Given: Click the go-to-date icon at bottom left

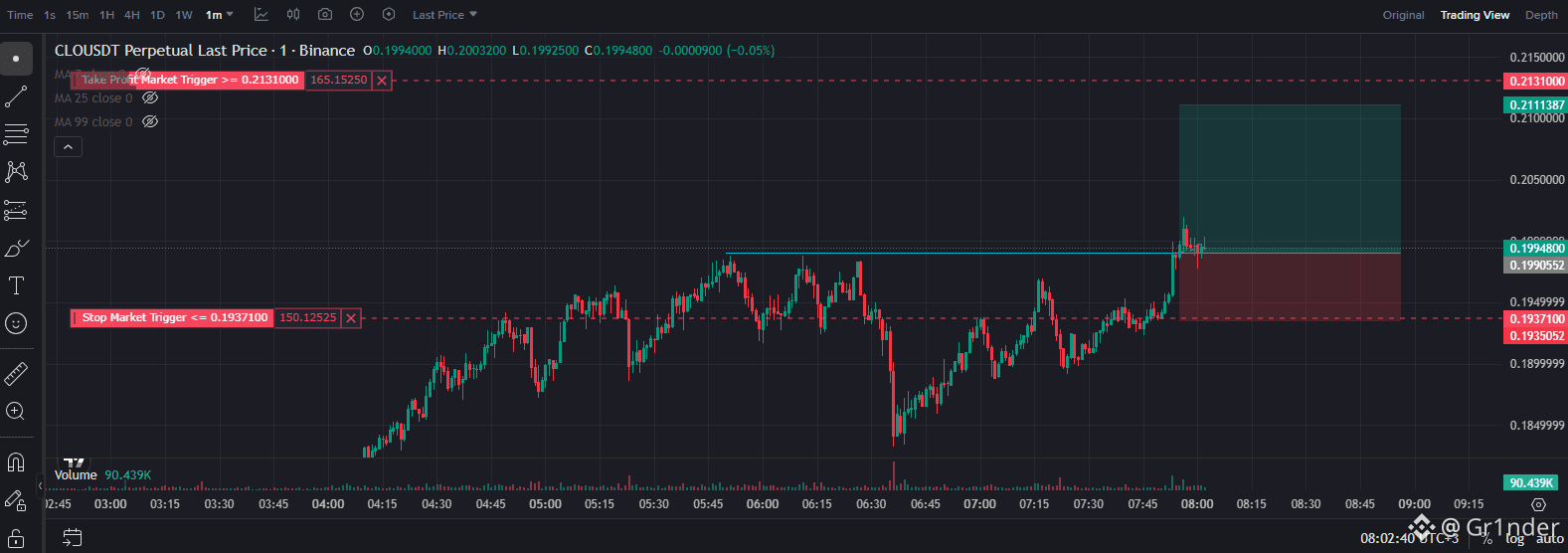Looking at the screenshot, I should [72, 538].
